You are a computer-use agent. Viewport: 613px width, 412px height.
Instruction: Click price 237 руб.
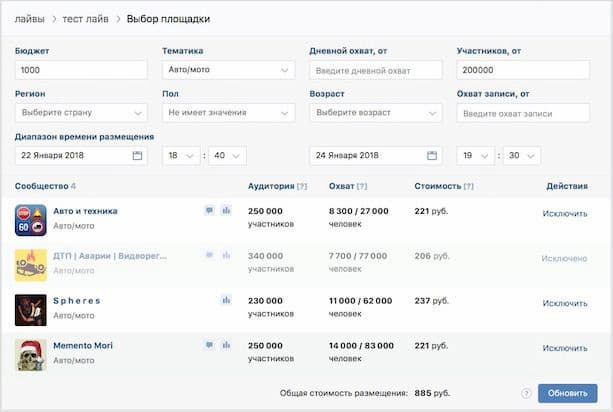[432, 301]
